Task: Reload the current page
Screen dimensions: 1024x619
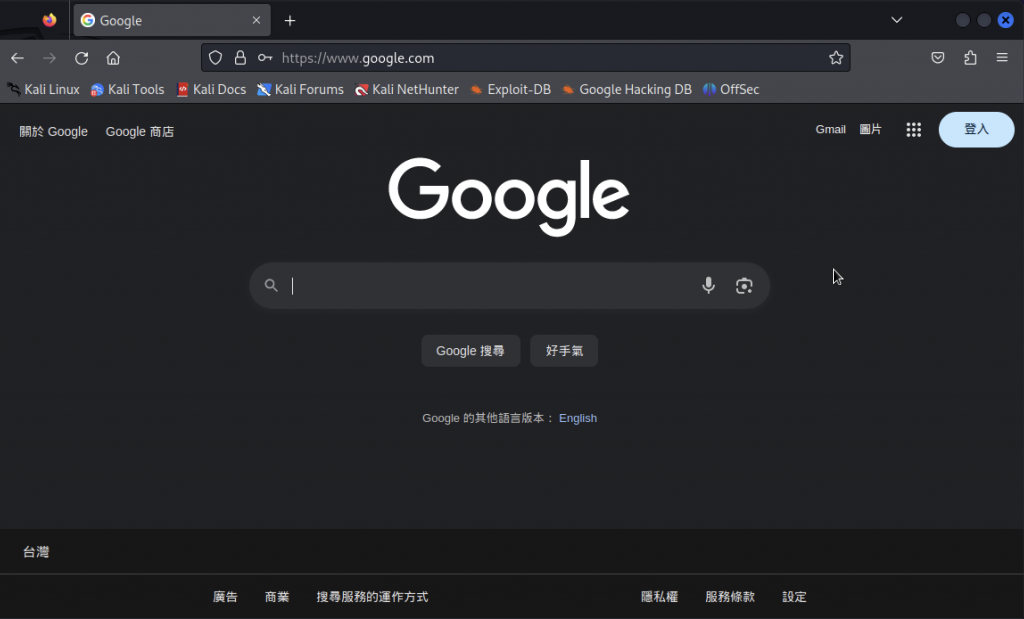Action: point(82,58)
